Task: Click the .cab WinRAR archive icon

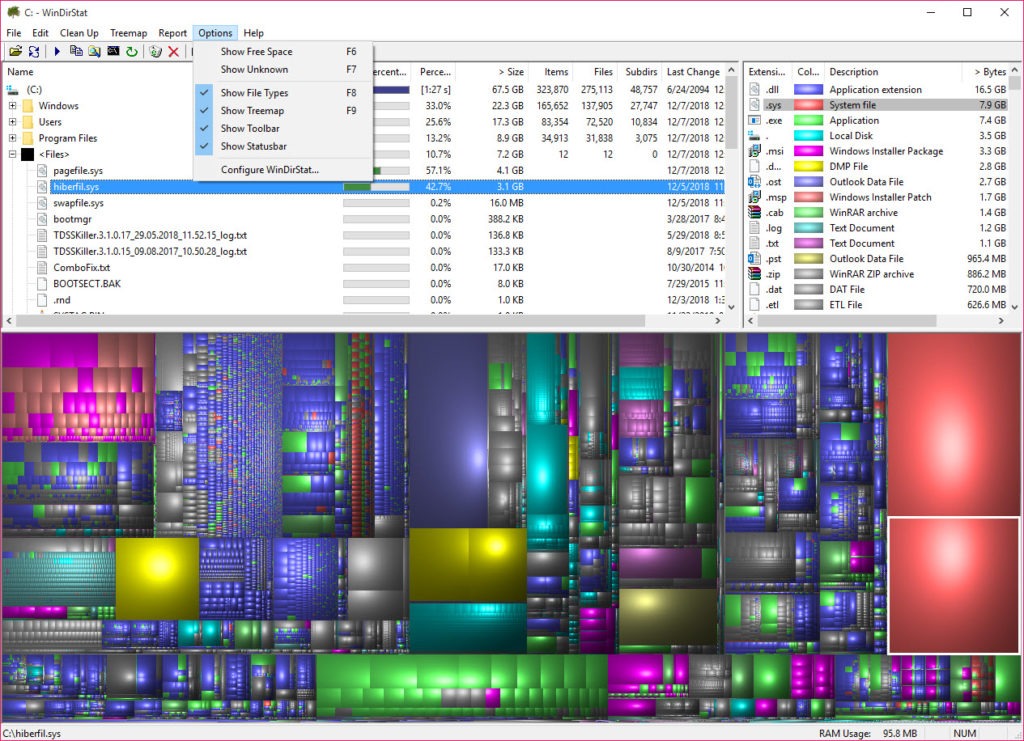Action: (x=754, y=212)
